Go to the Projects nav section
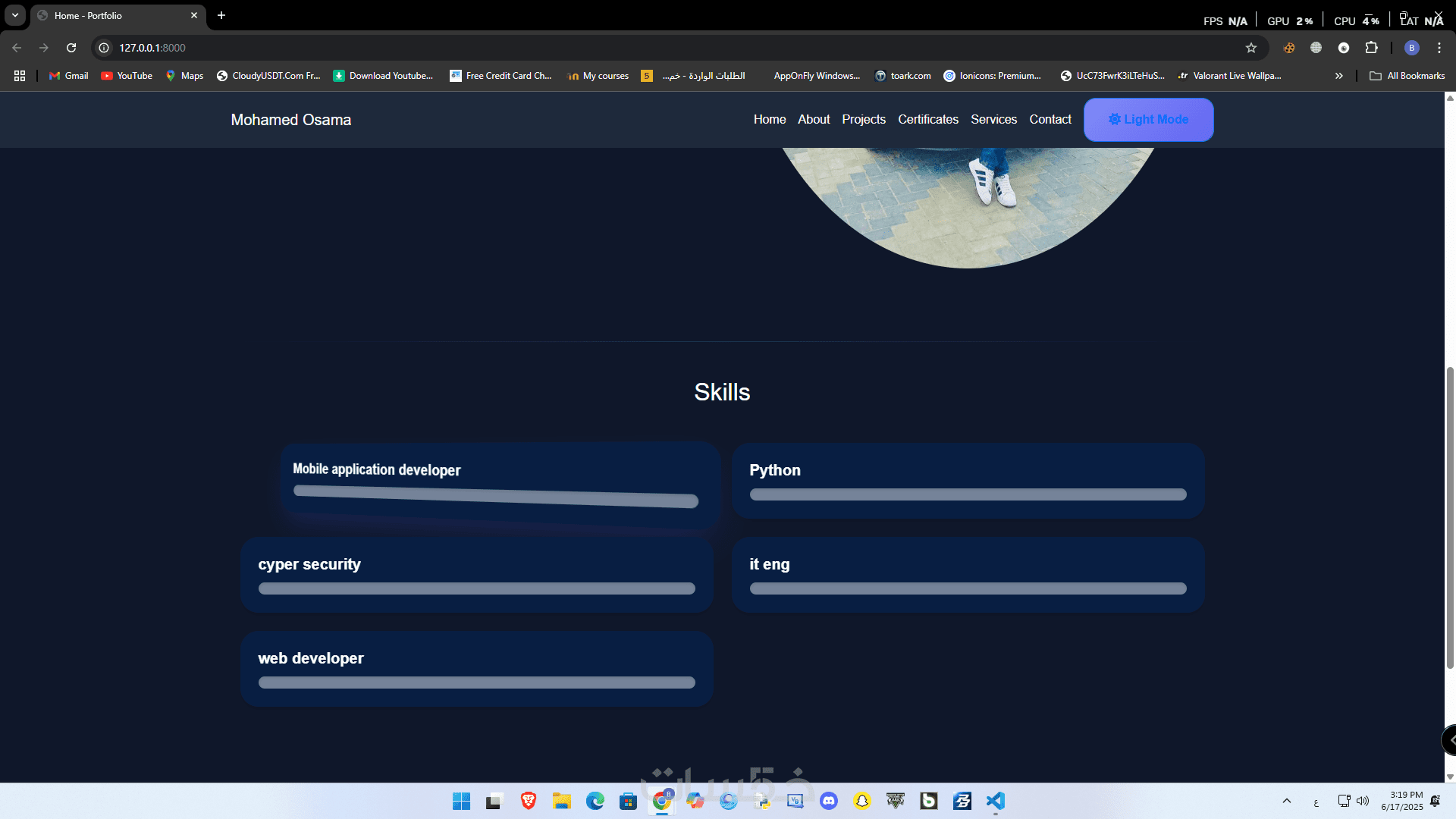Screen dimensions: 1456x819 [864, 120]
